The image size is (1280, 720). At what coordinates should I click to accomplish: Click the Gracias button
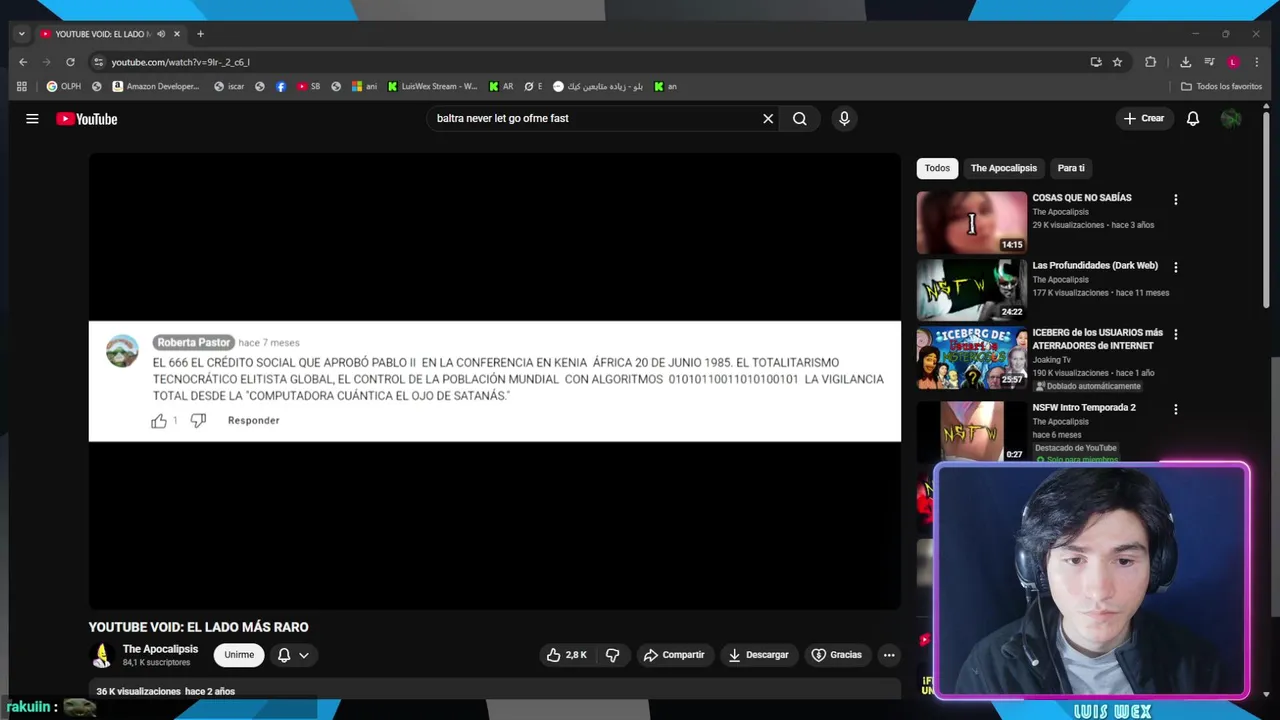836,655
